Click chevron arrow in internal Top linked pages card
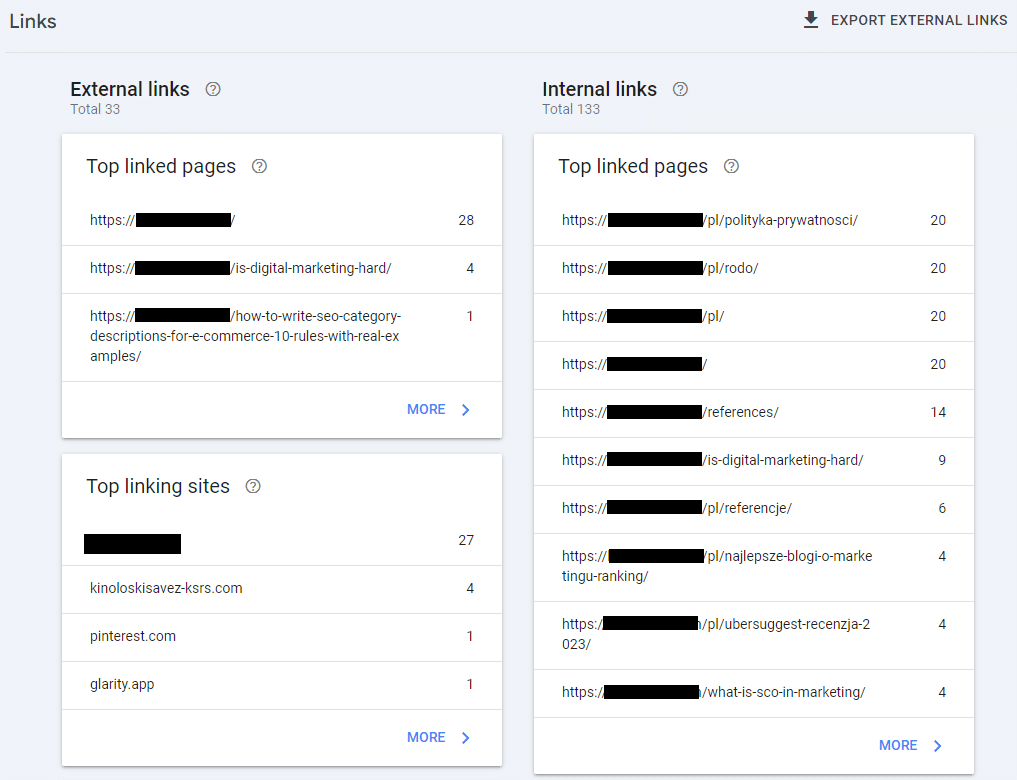1017x780 pixels. coord(938,745)
